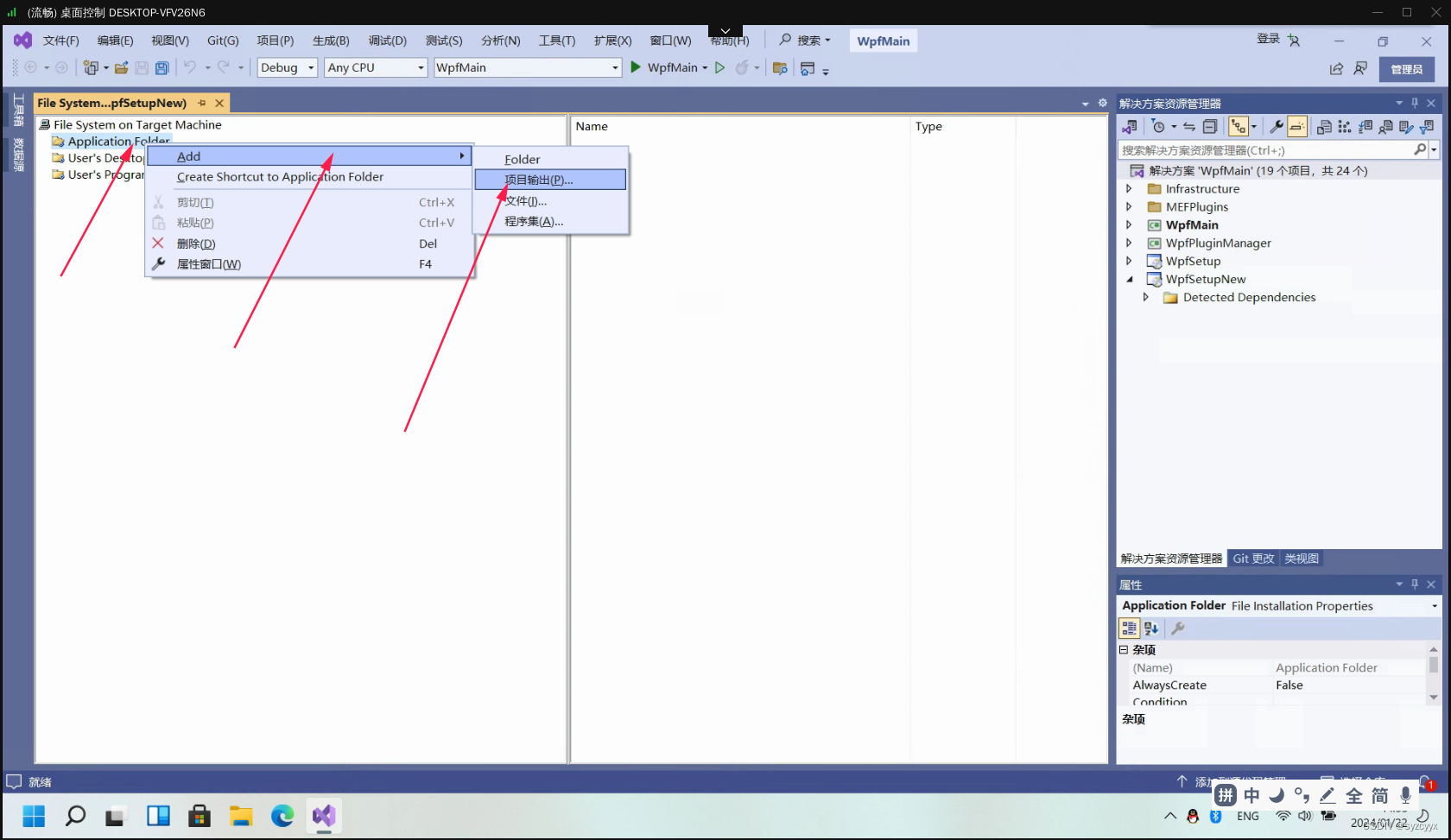Expand the Infrastructure solution folder
The width and height of the screenshot is (1451, 840).
[1129, 188]
